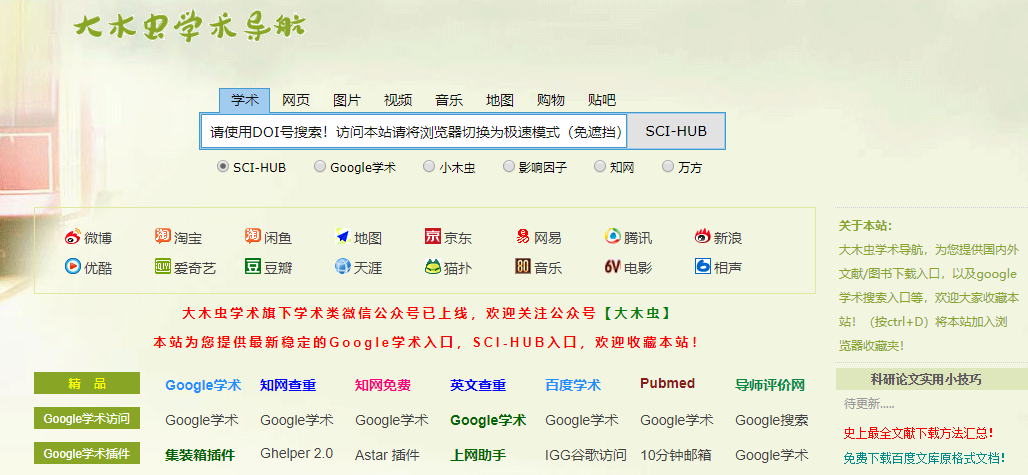Open the 天涯 globe icon
This screenshot has height=475, width=1028.
click(x=343, y=267)
